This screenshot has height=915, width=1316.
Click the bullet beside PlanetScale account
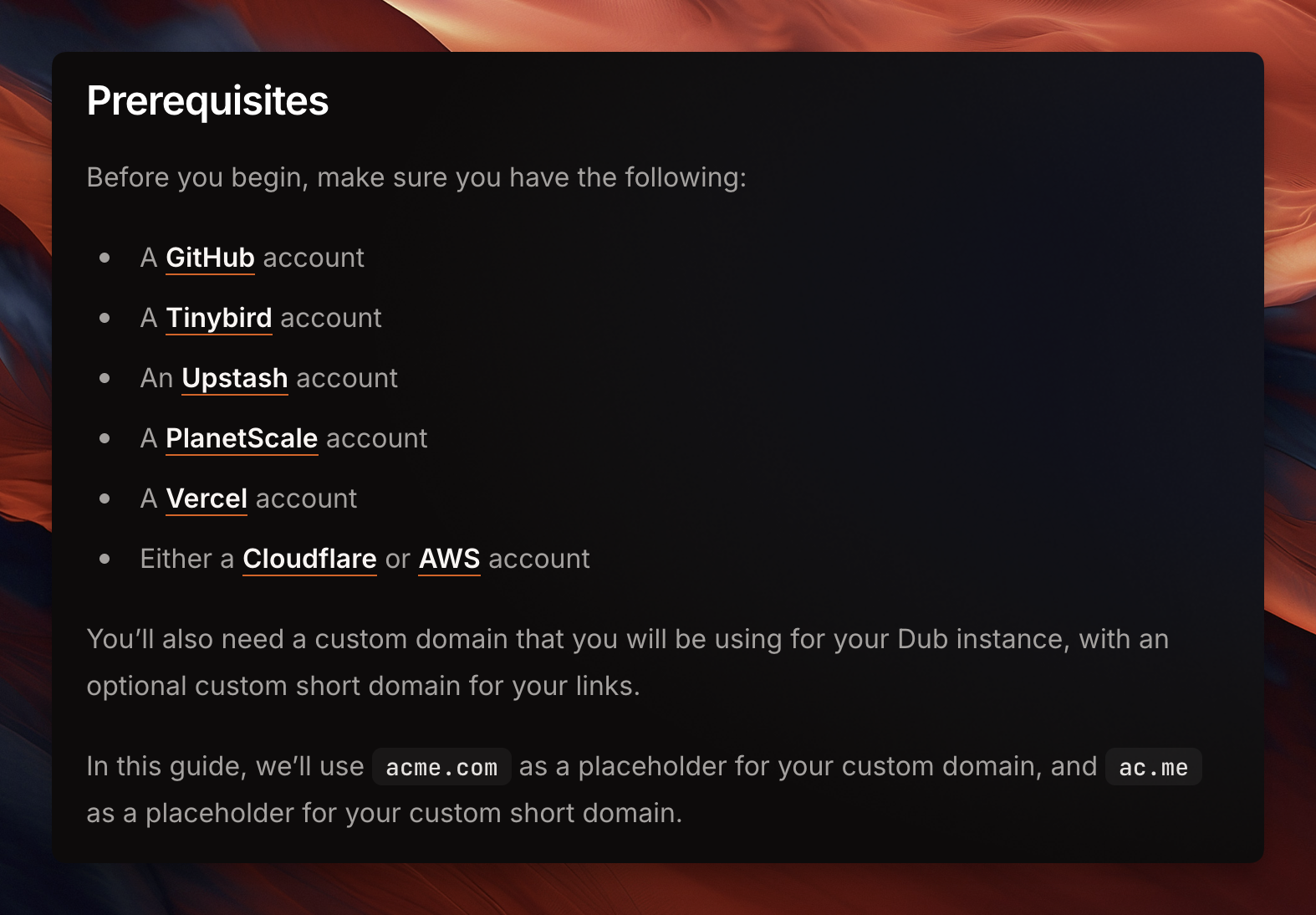coord(105,438)
